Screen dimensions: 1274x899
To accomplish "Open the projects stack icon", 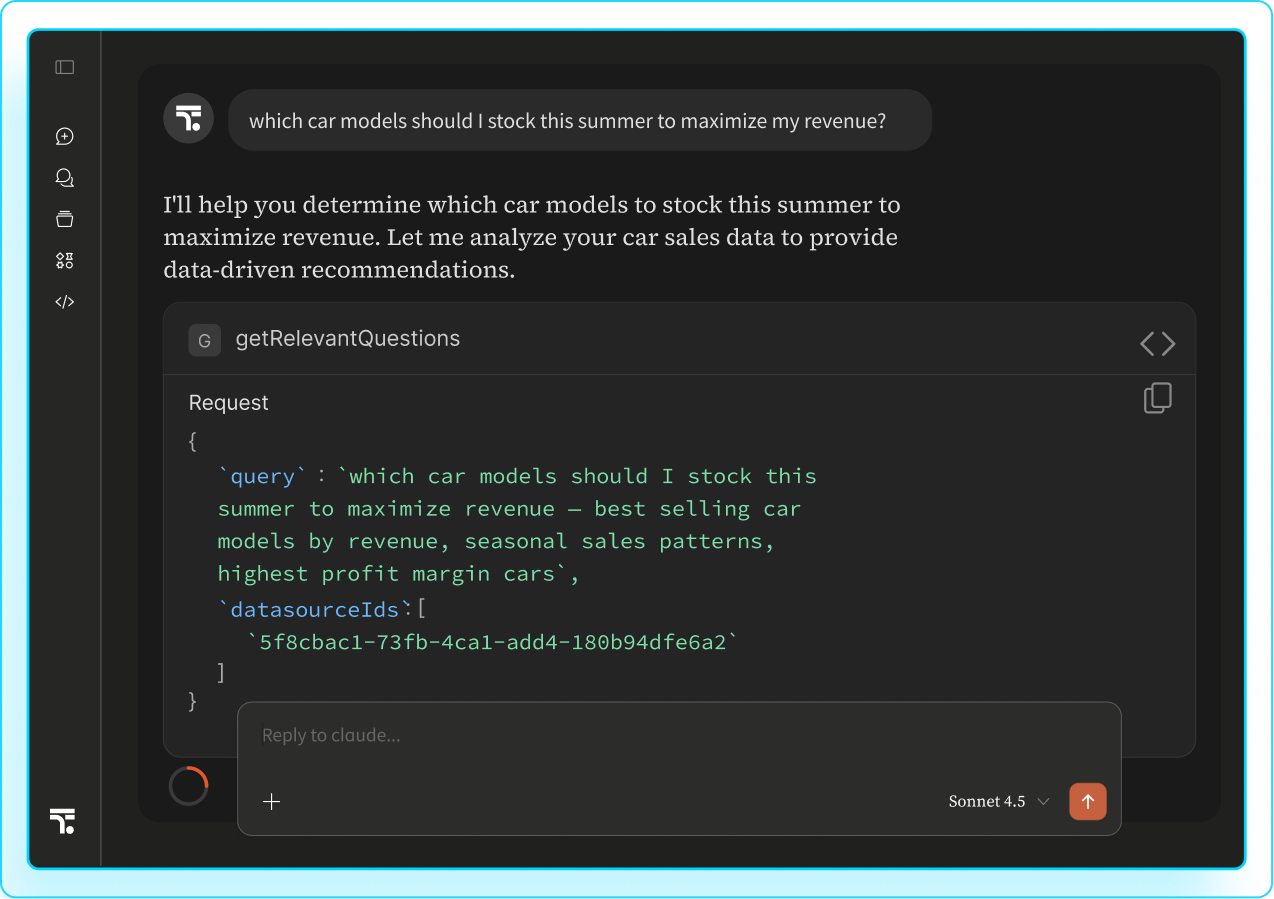I will click(65, 220).
